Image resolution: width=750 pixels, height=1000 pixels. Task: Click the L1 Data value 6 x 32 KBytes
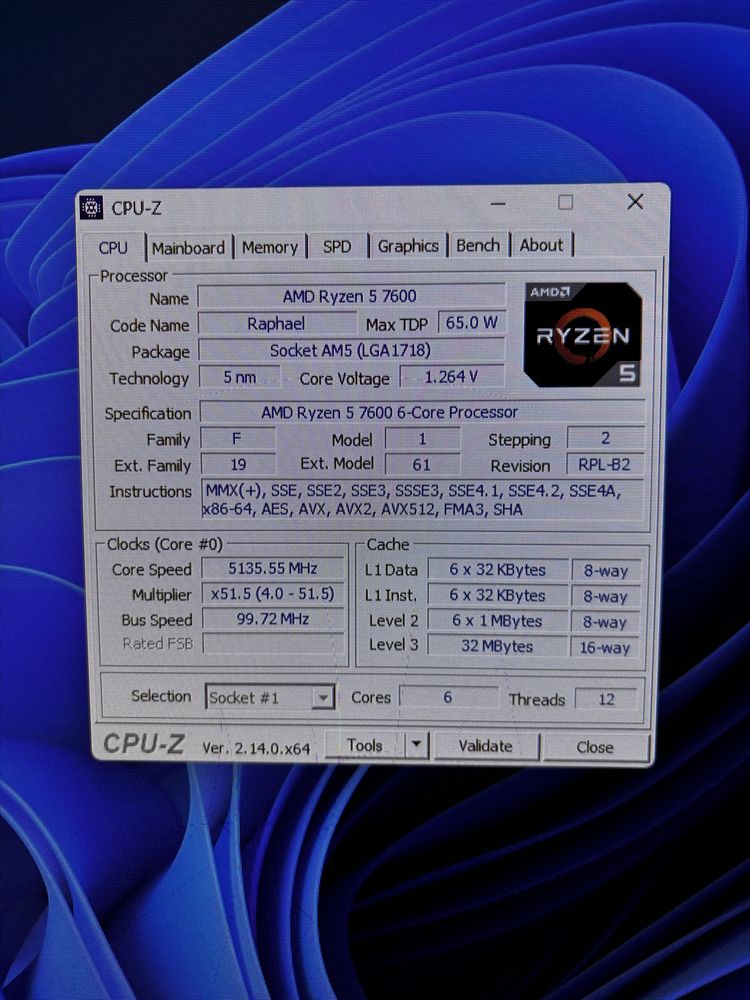pos(497,570)
